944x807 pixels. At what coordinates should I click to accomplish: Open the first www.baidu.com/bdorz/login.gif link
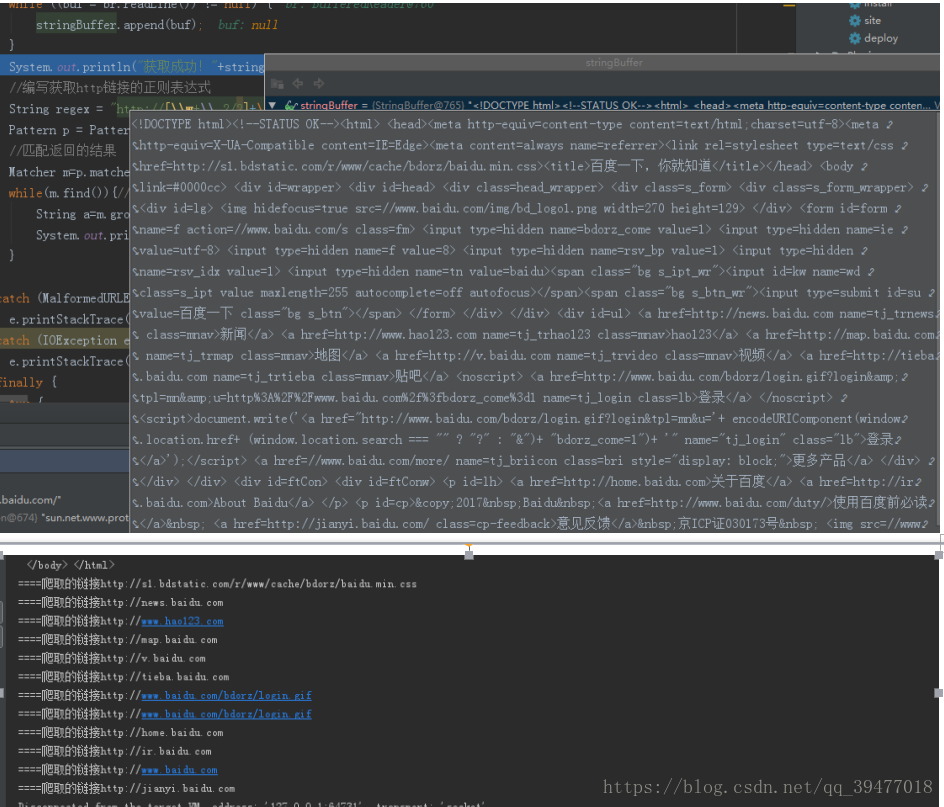226,696
